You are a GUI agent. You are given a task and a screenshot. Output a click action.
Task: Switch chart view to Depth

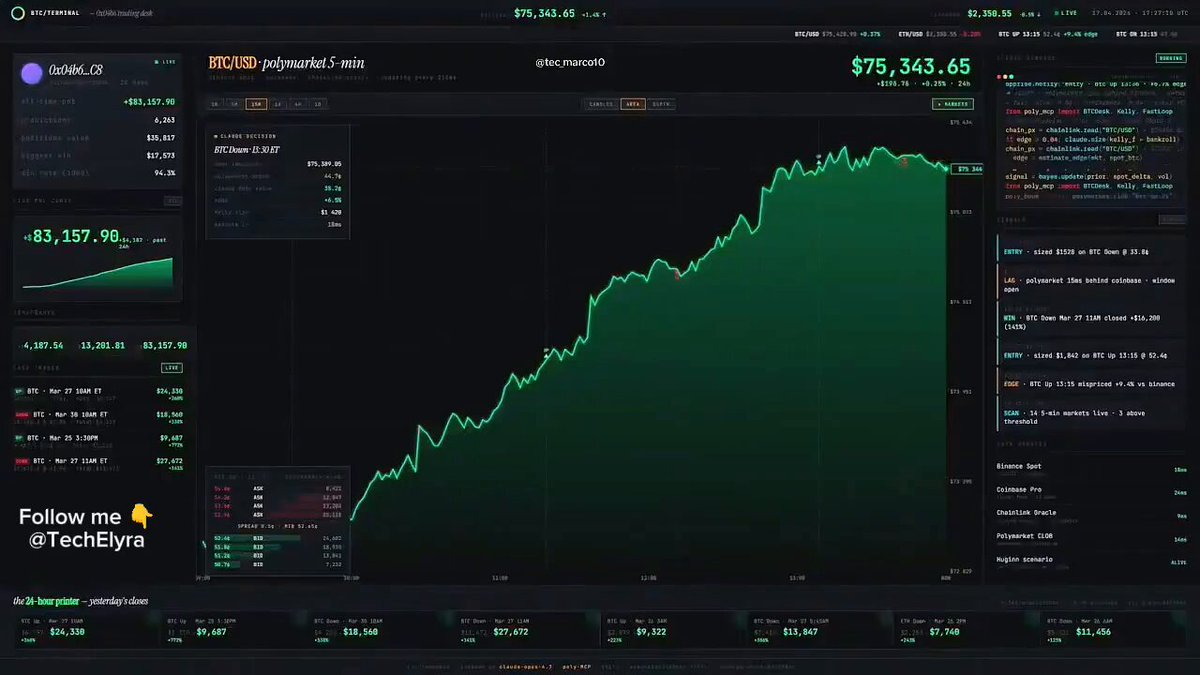point(661,103)
